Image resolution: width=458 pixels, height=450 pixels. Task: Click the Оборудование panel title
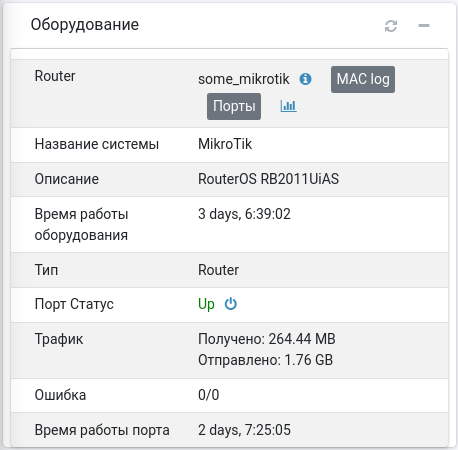click(x=85, y=25)
